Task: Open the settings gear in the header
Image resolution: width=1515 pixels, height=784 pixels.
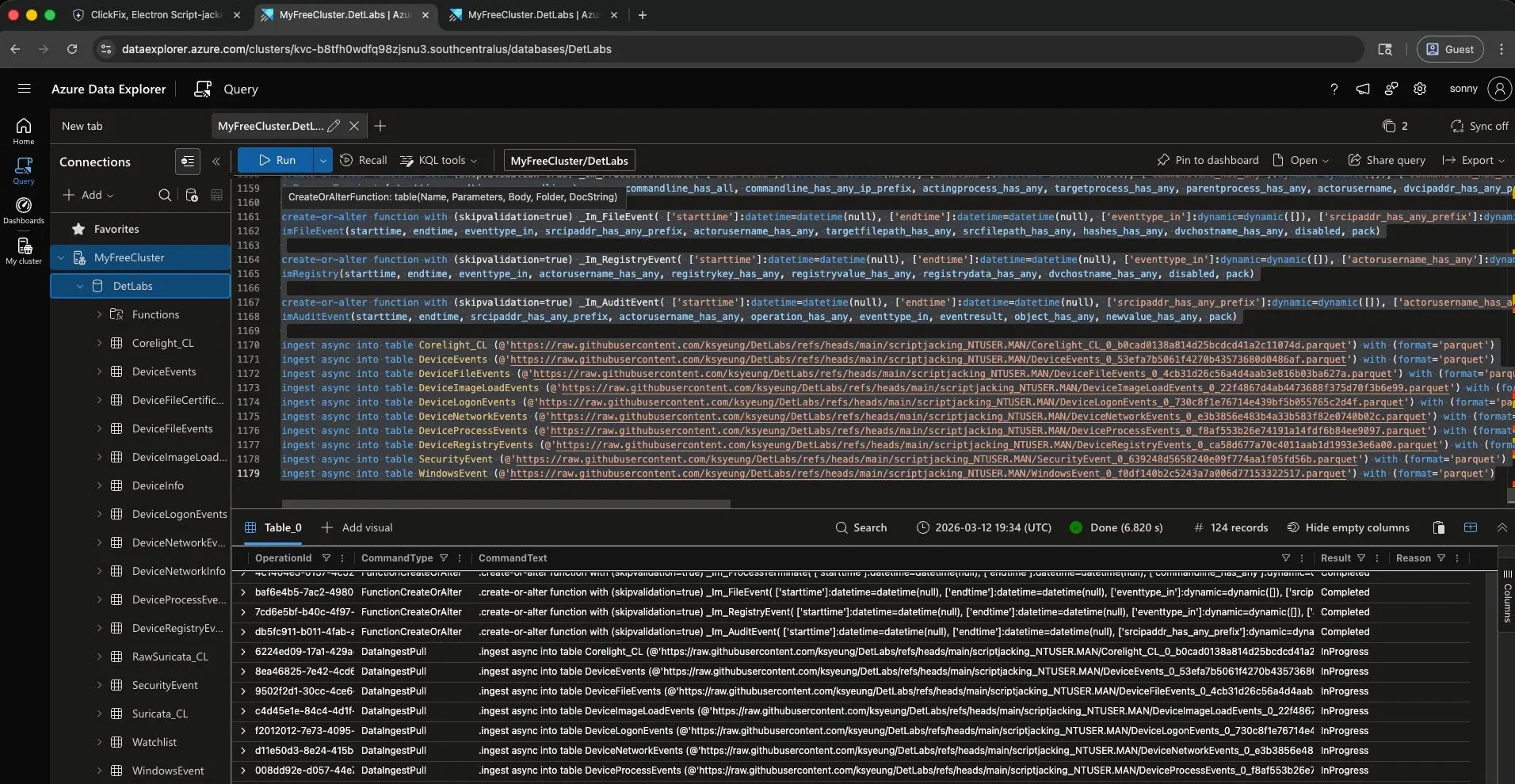Action: coord(1420,89)
